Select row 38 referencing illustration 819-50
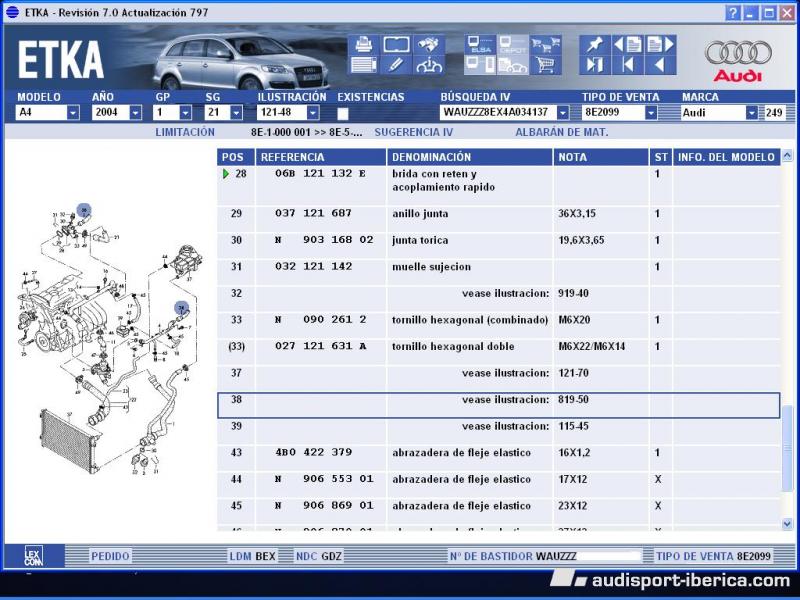 tap(498, 405)
